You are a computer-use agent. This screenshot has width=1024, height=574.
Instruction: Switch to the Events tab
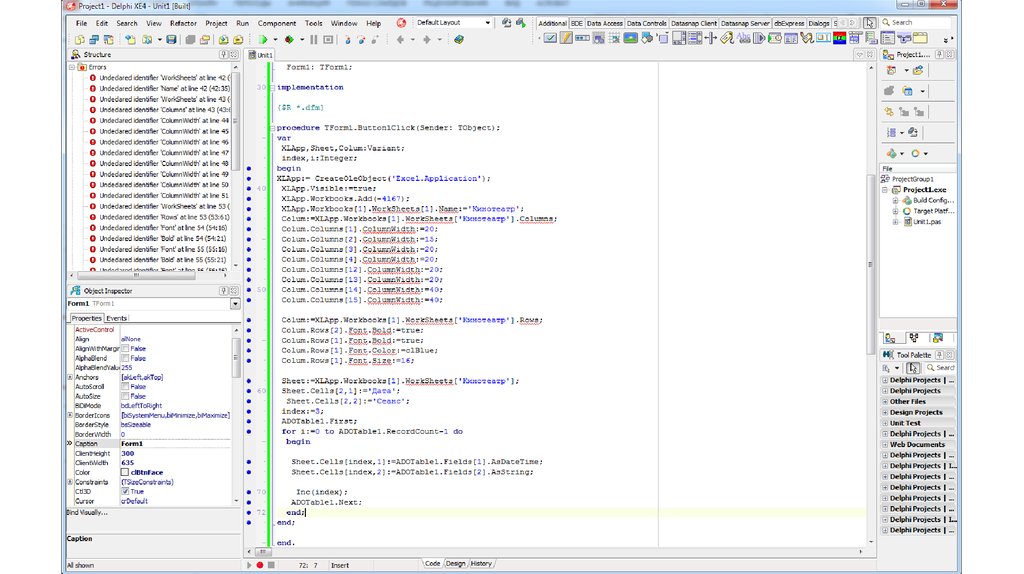pos(117,318)
